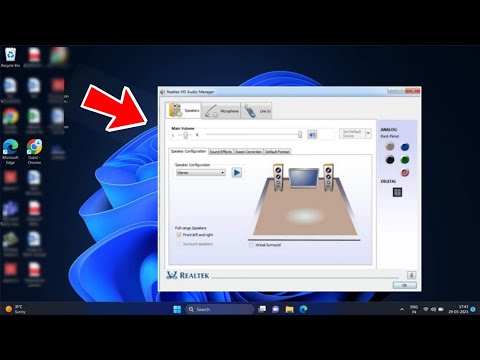Click the Set Default Device button

pos(352,133)
